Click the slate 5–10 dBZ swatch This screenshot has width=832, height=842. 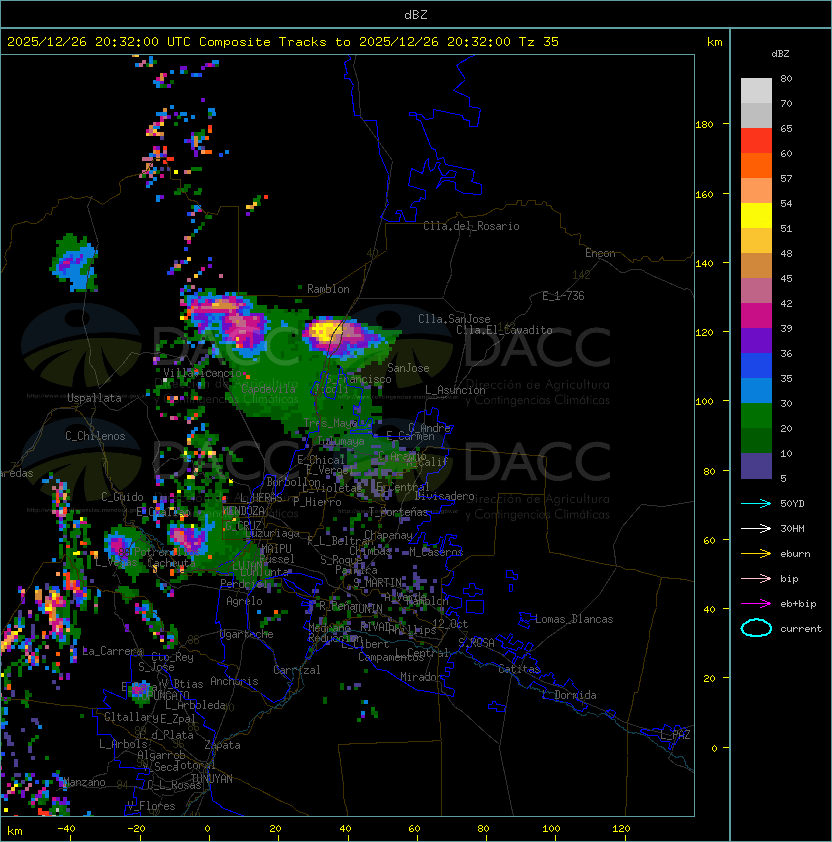[756, 466]
